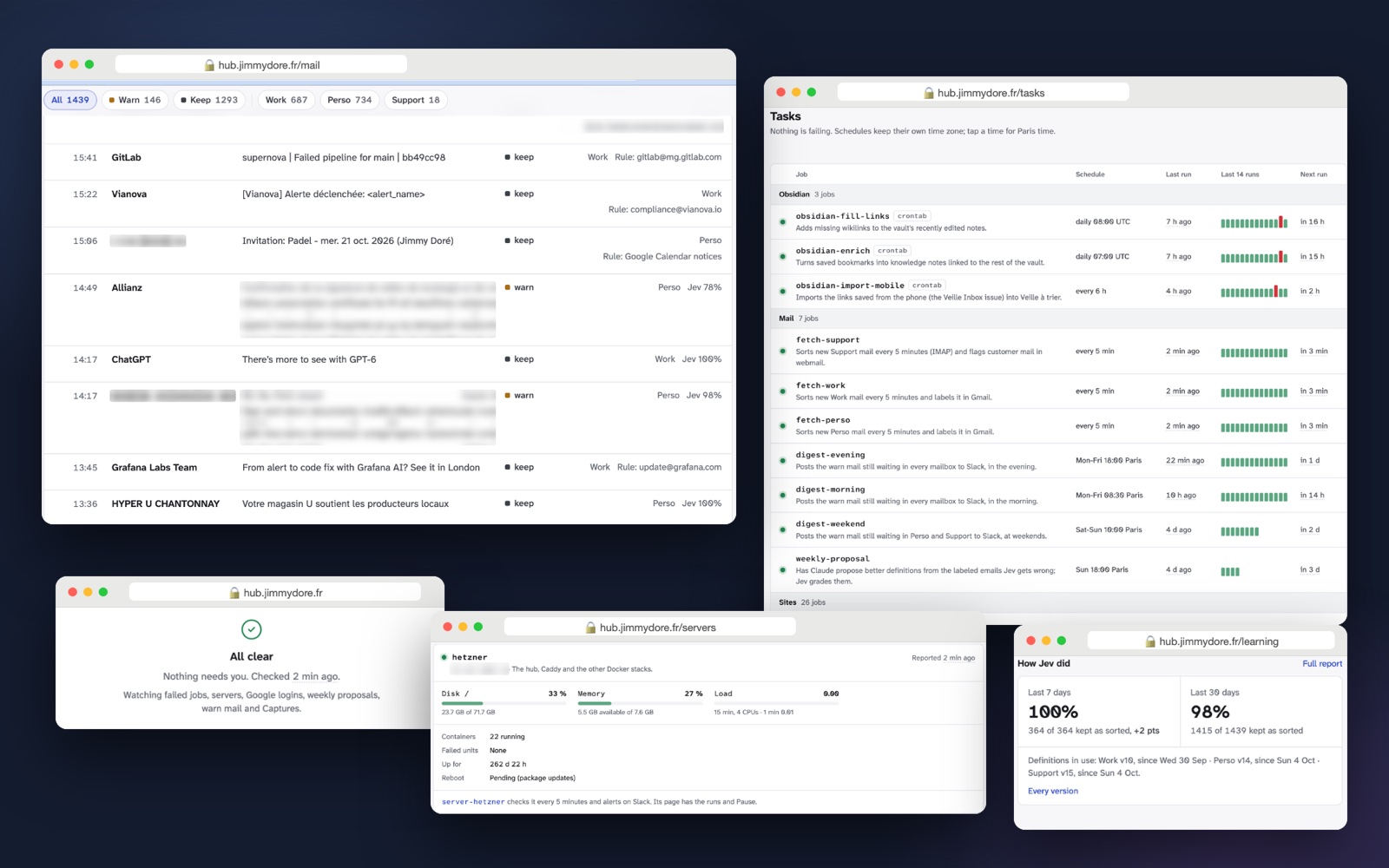Viewport: 1389px width, 868px height.
Task: Click the green status dot beside hetzner
Action: (x=444, y=657)
